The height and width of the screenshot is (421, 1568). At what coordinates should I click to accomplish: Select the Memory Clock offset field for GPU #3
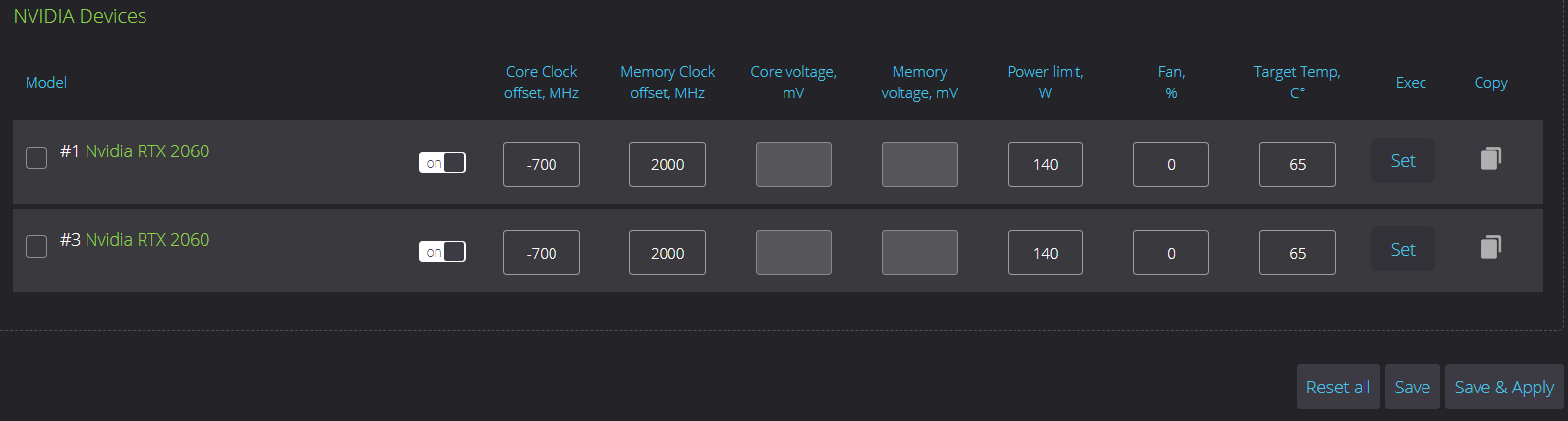pos(668,253)
